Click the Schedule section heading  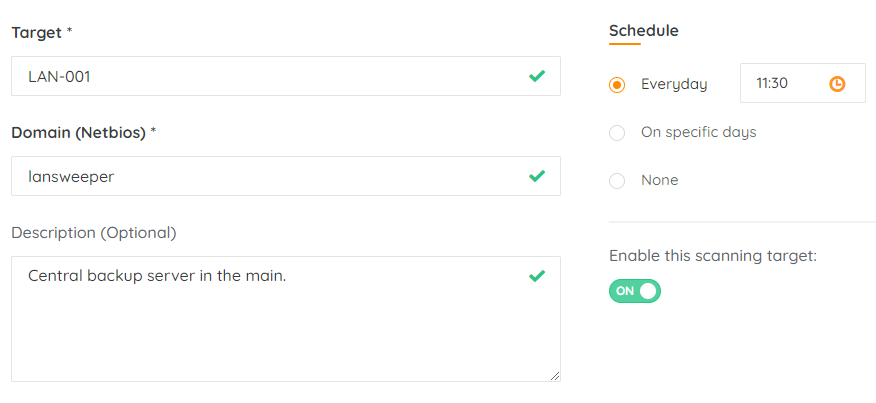pyautogui.click(x=643, y=31)
